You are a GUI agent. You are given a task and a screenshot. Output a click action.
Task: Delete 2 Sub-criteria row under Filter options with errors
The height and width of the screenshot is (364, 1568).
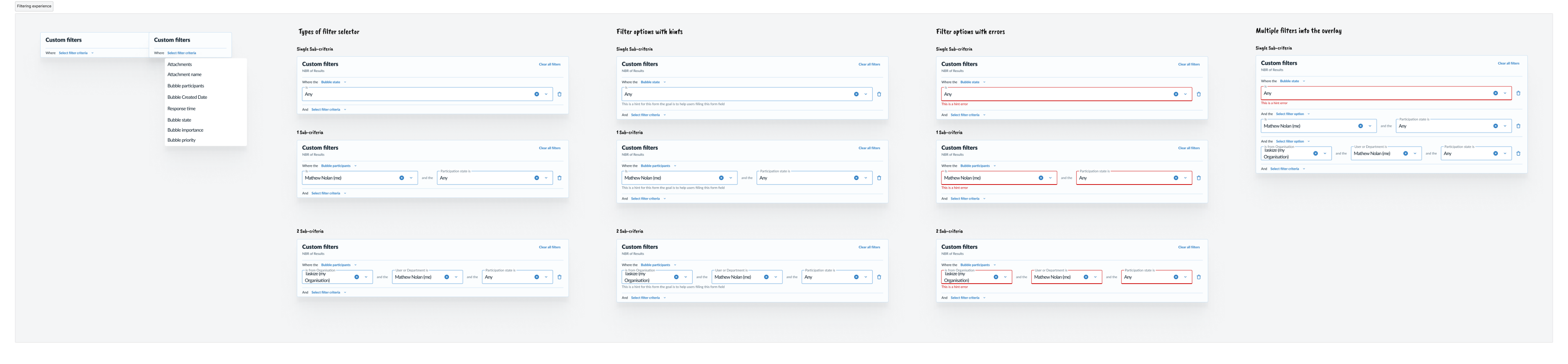pyautogui.click(x=1199, y=277)
